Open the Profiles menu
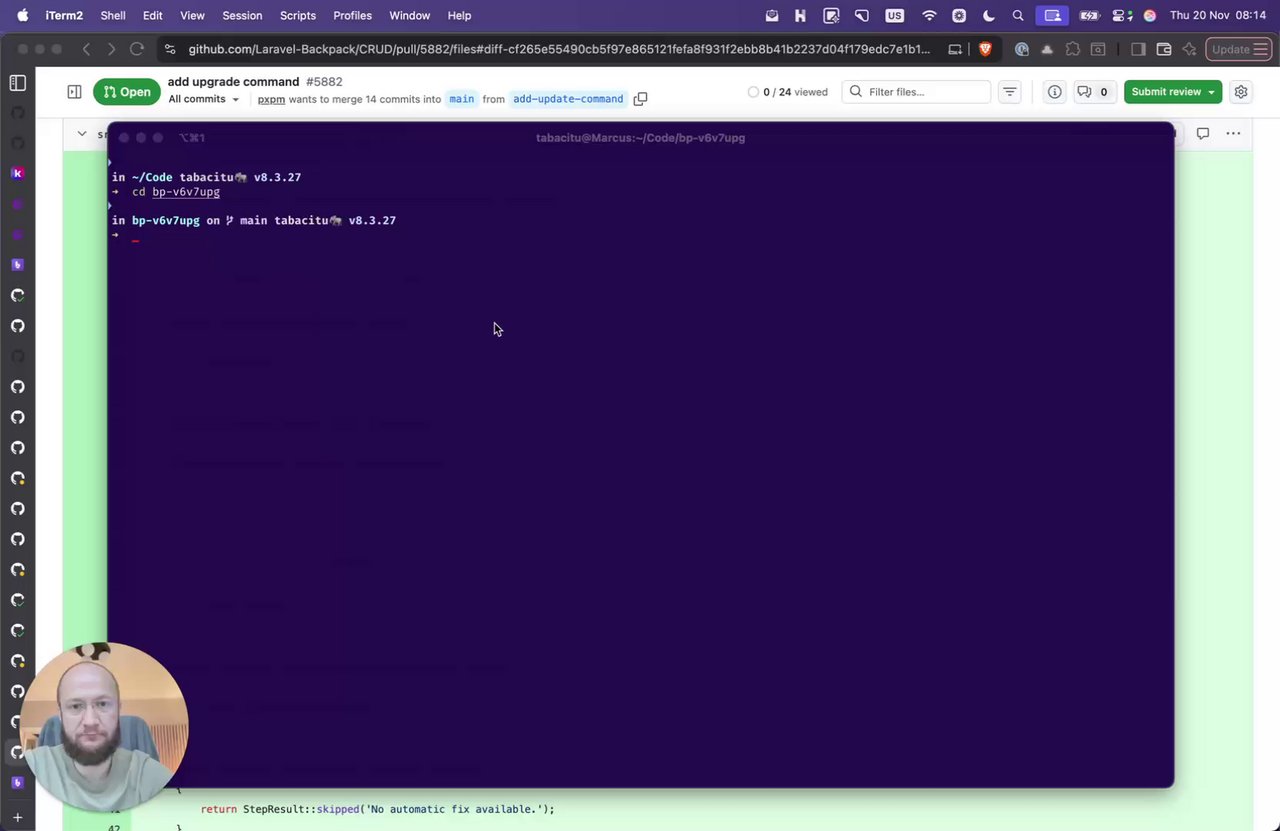Image resolution: width=1280 pixels, height=831 pixels. pyautogui.click(x=352, y=15)
